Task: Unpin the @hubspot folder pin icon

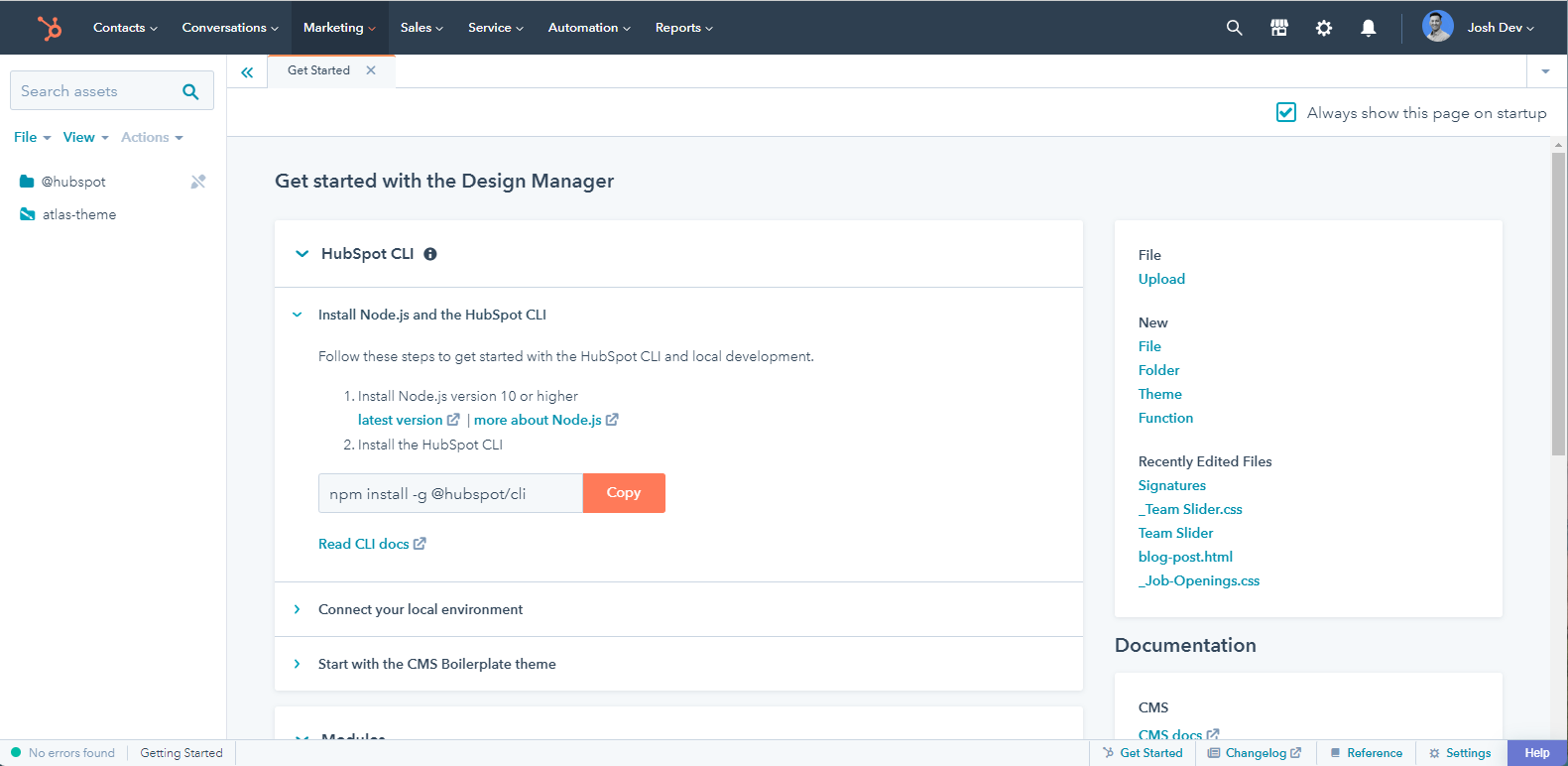Action: [198, 182]
